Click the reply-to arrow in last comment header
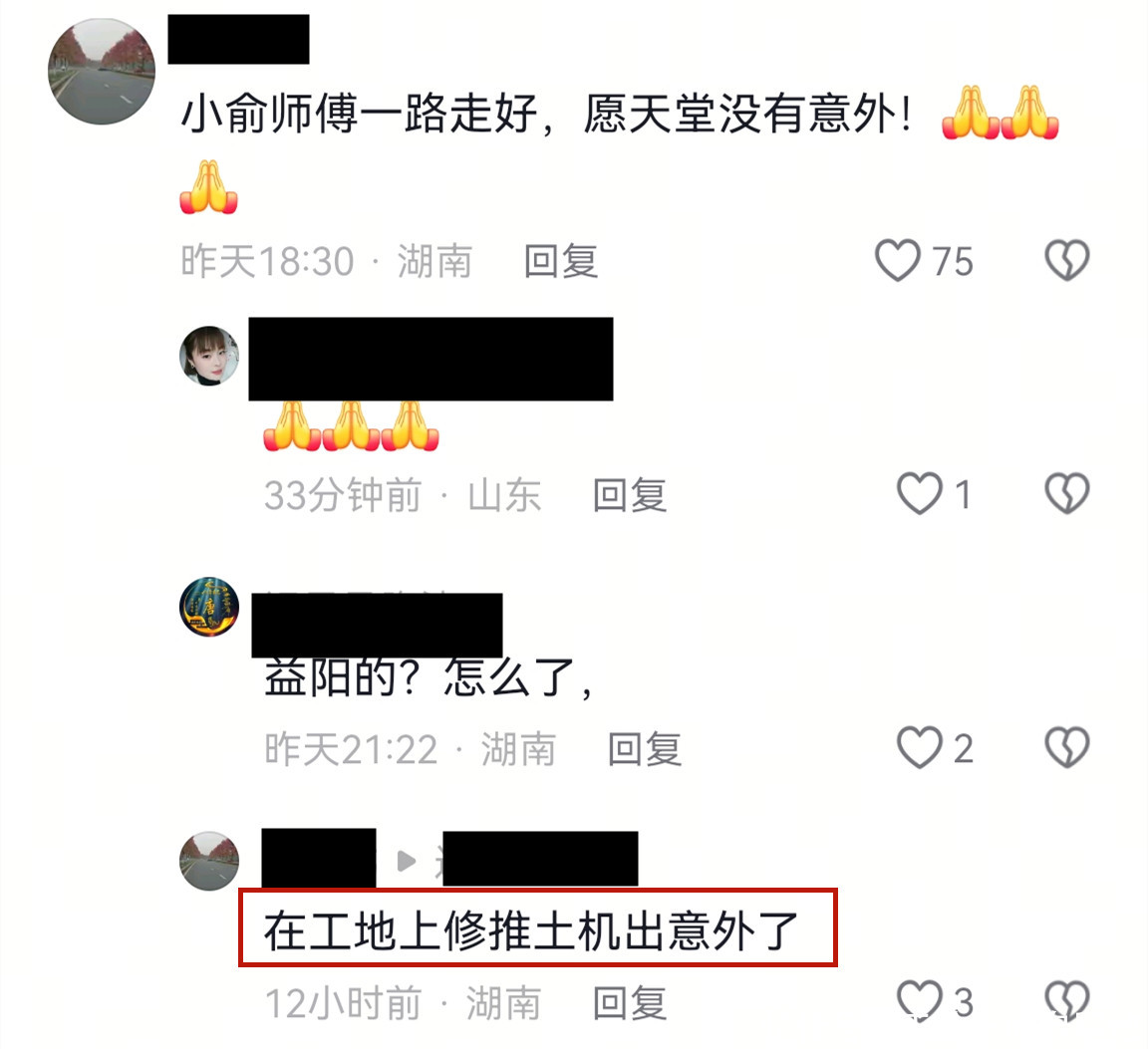 tap(407, 861)
